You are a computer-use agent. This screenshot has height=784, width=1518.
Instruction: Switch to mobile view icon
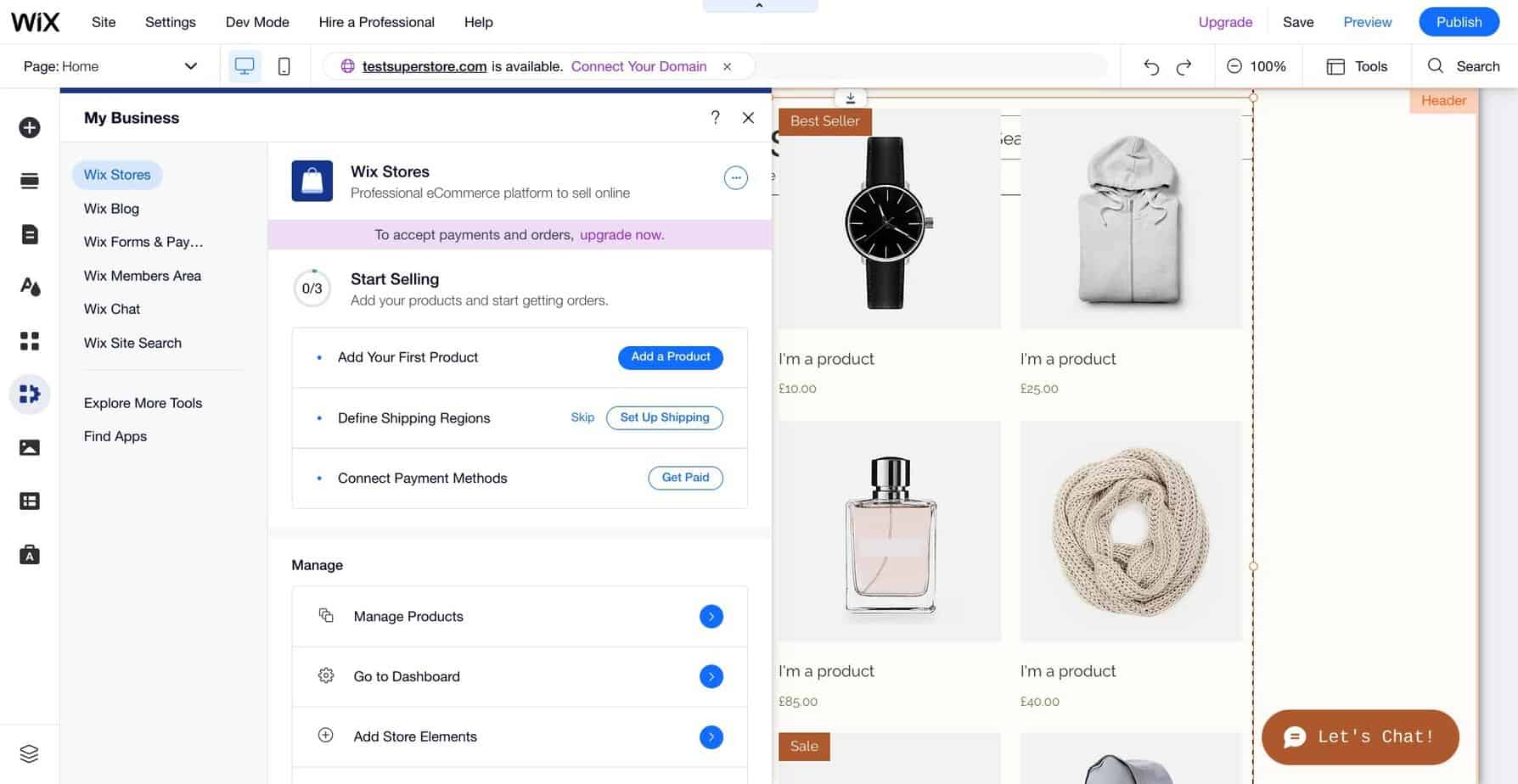coord(284,66)
